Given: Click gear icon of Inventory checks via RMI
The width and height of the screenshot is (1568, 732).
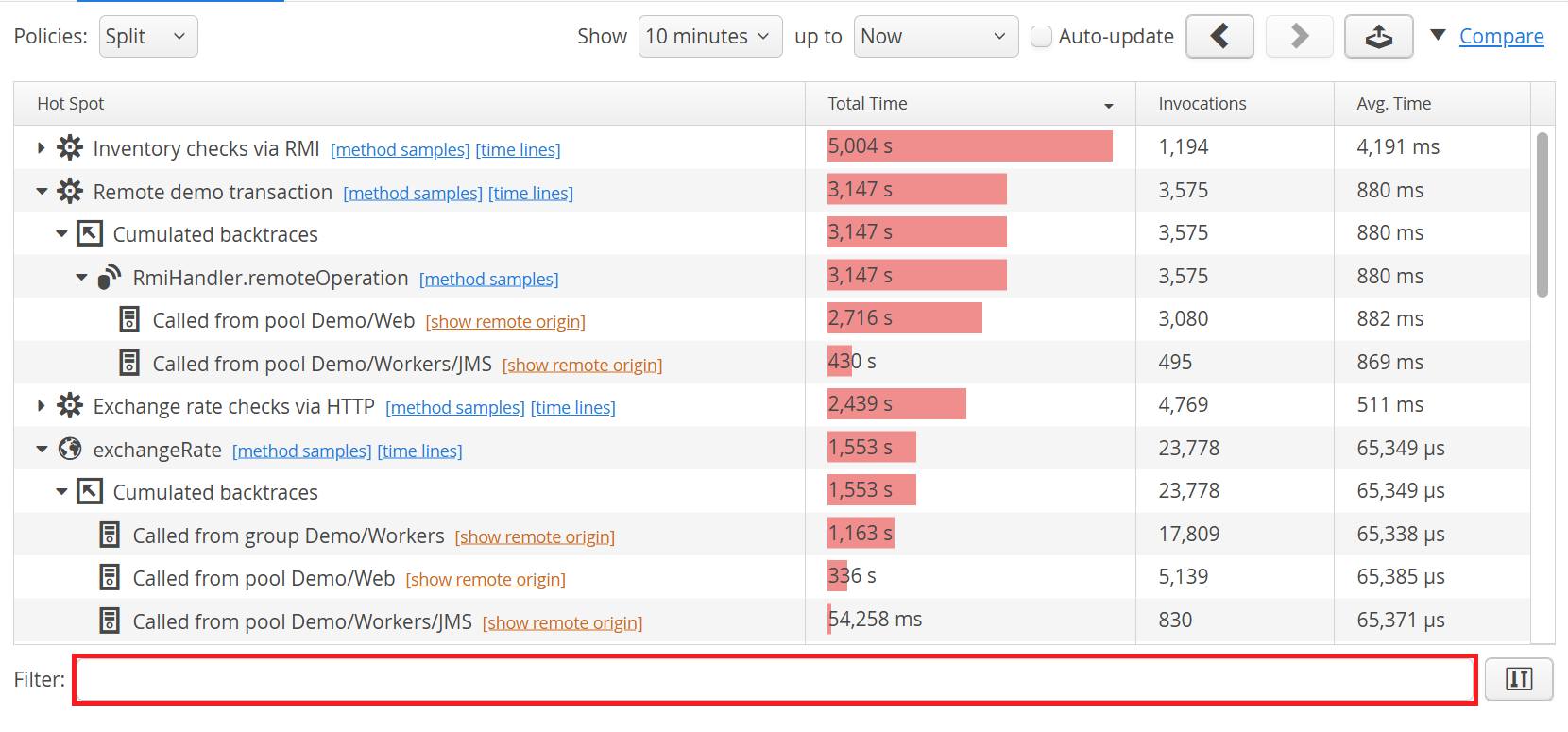Looking at the screenshot, I should 70,147.
